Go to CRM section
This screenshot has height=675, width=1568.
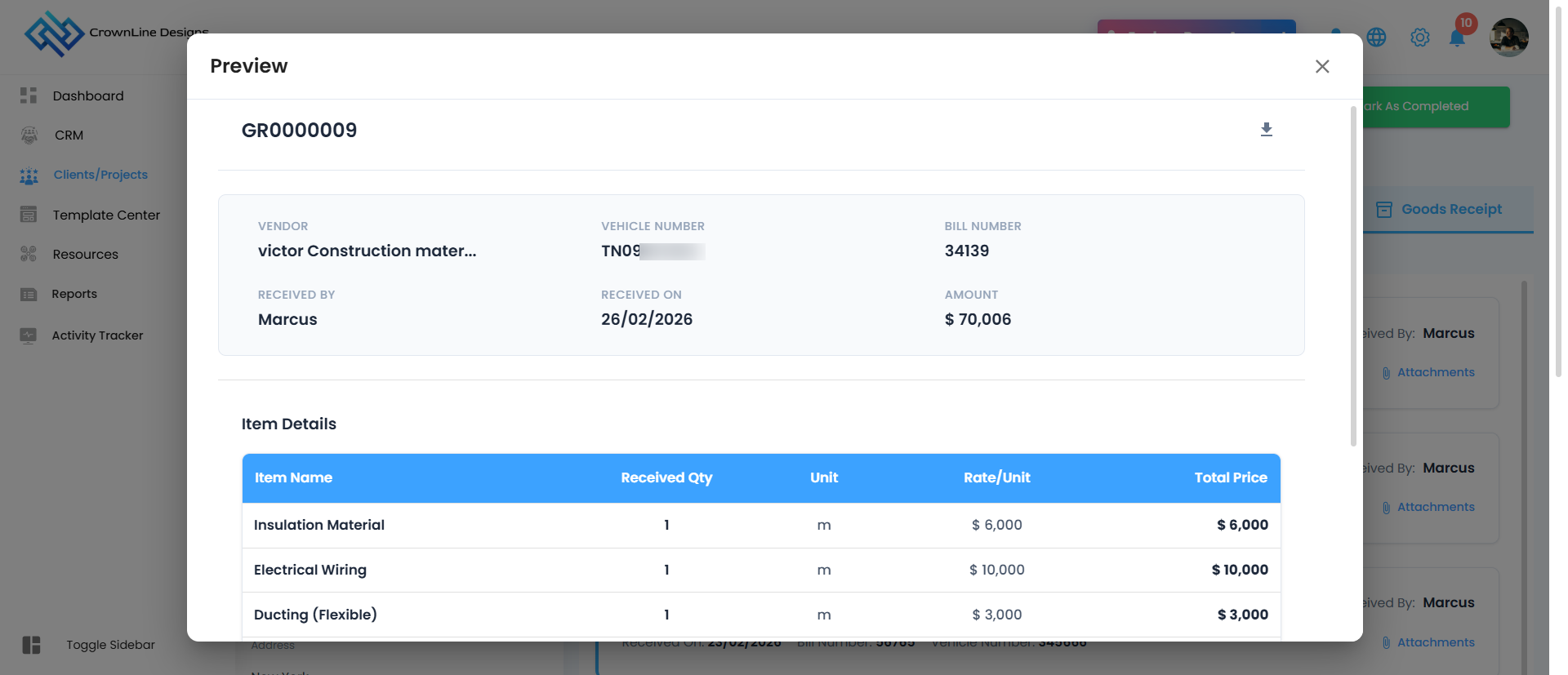(69, 135)
